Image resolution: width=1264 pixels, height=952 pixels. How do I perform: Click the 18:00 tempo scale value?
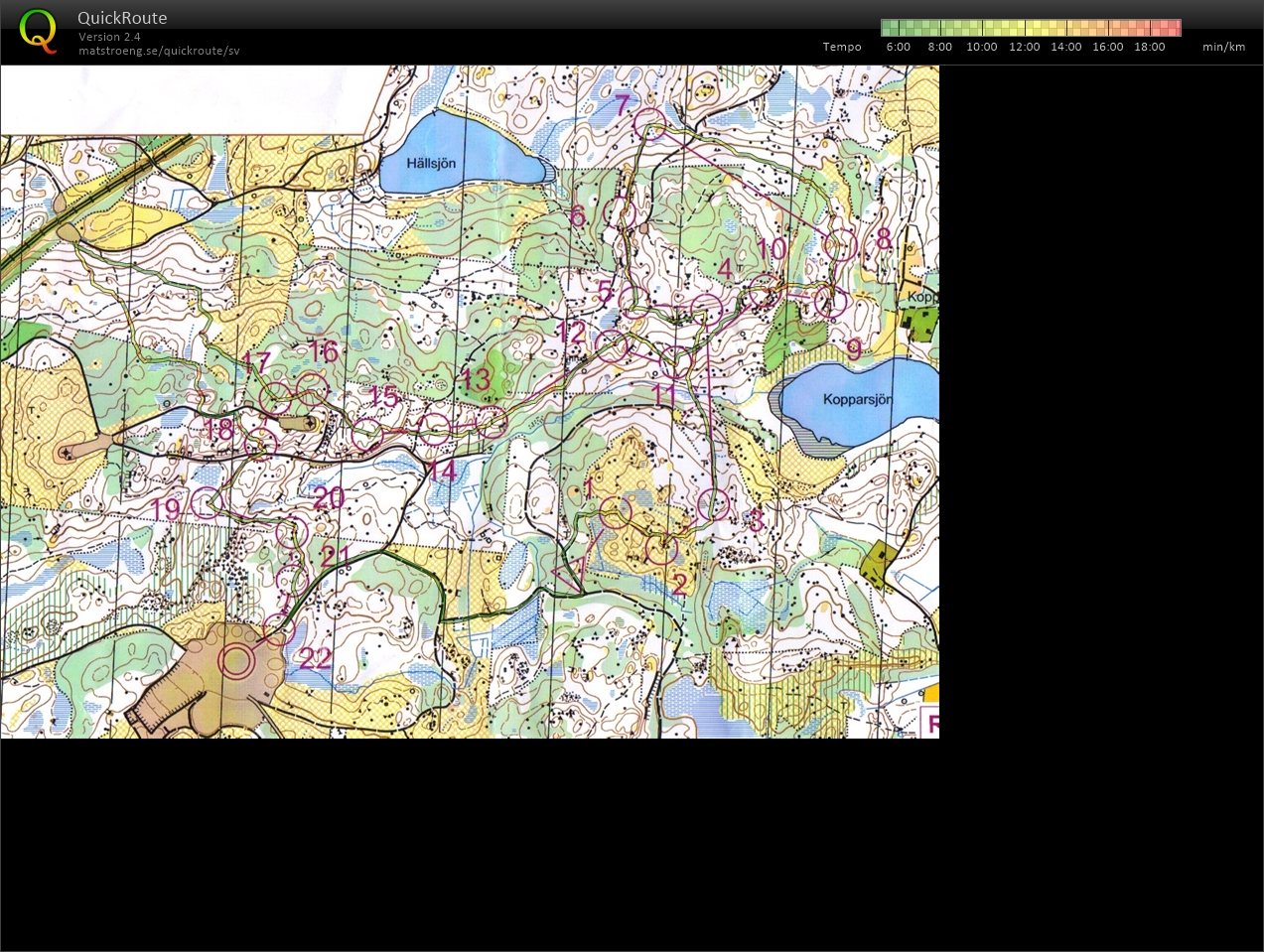coord(1150,47)
